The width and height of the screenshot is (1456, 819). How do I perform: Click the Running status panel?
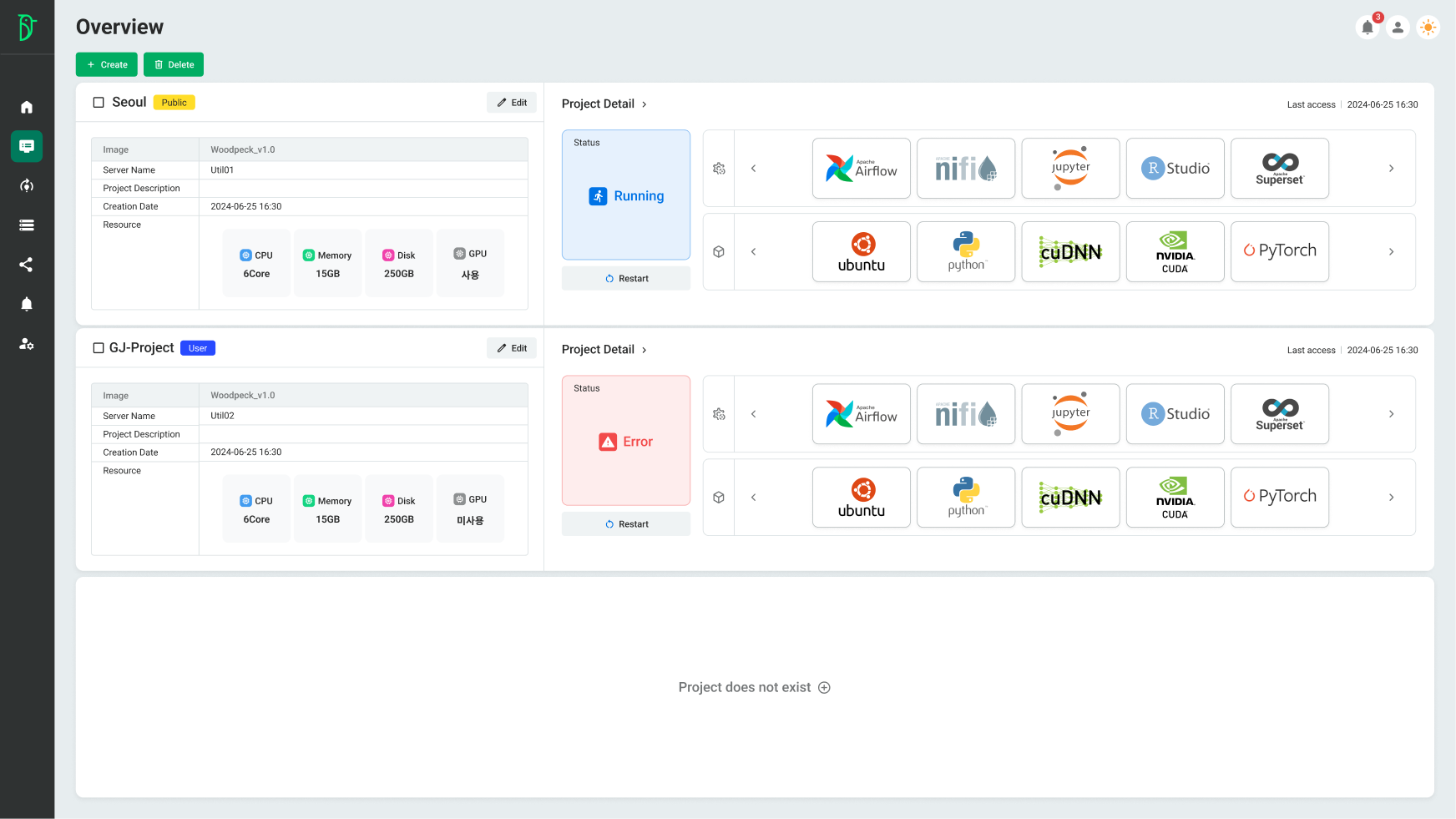coord(626,195)
